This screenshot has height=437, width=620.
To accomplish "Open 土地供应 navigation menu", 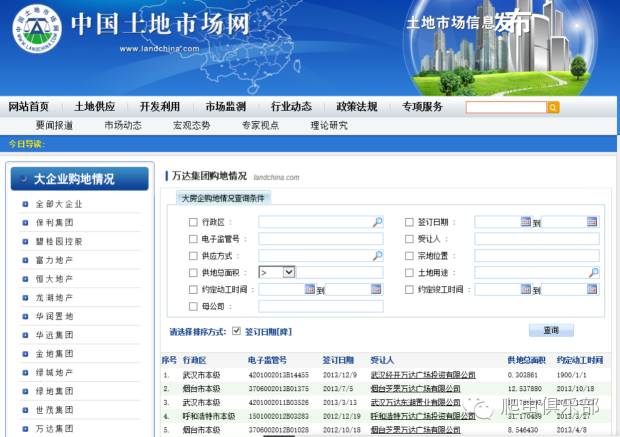I will click(95, 106).
